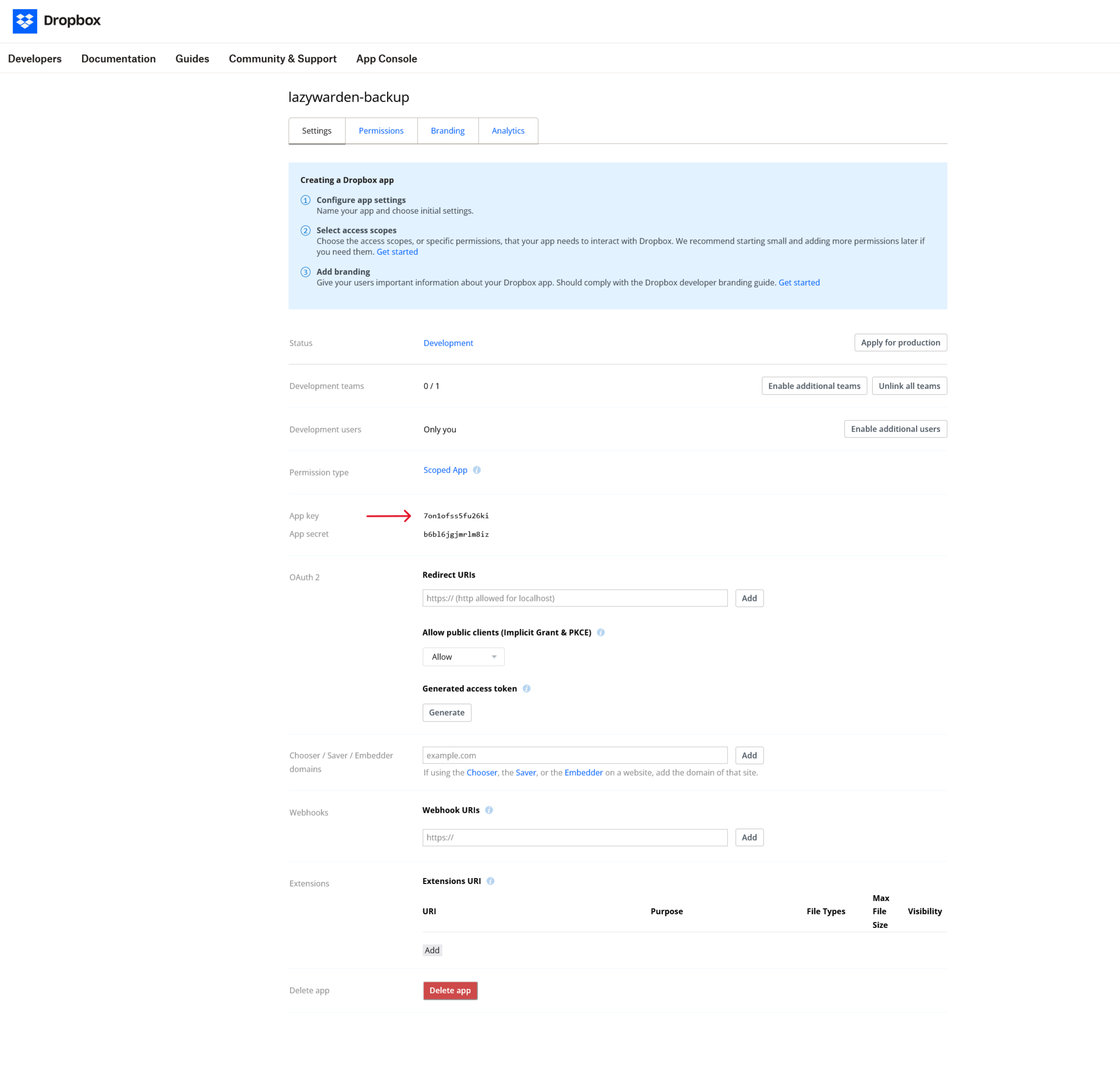The image size is (1120, 1069).
Task: Click Unlink all teams button
Action: click(x=909, y=386)
